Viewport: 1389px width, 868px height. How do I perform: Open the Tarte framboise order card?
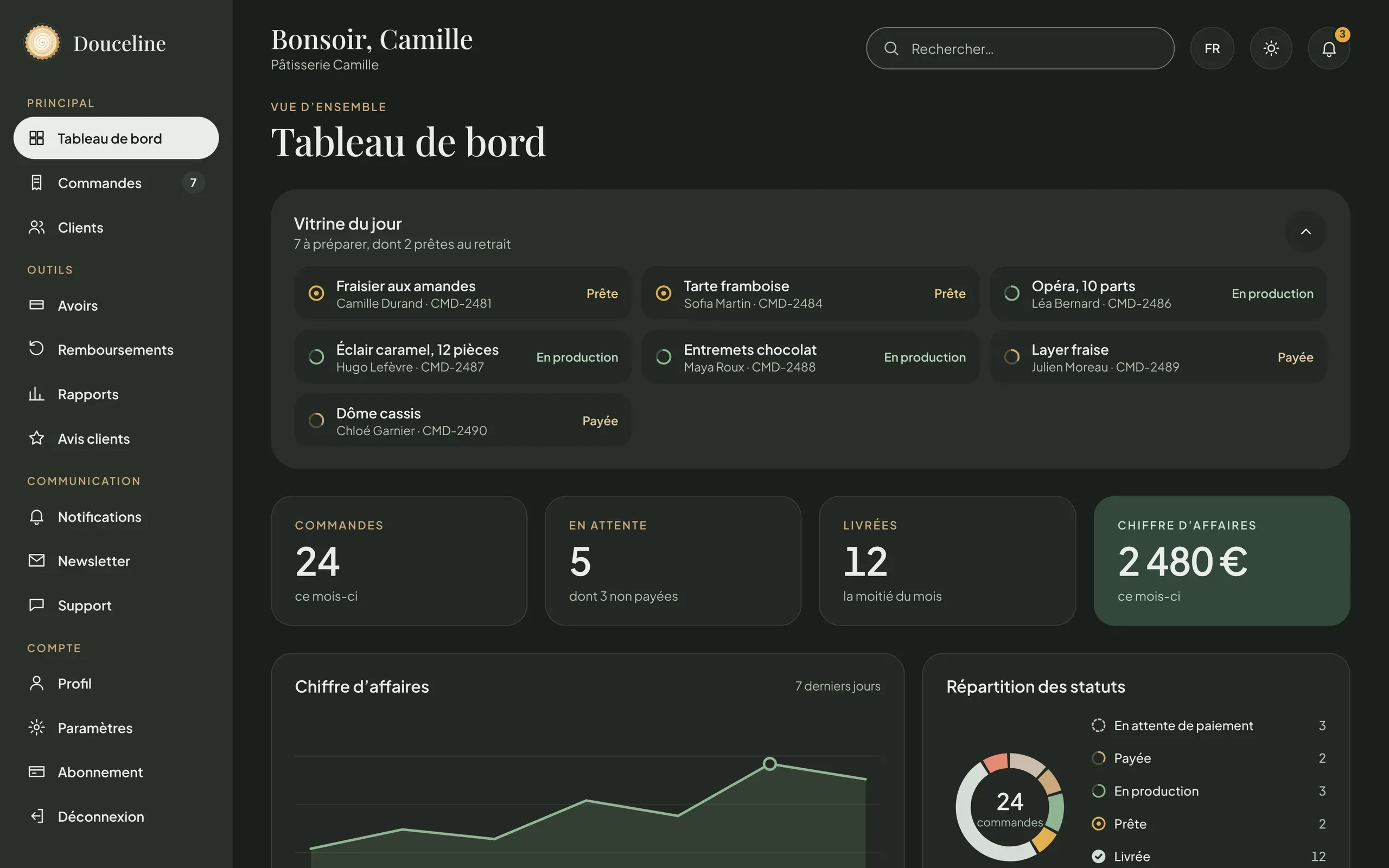(x=810, y=293)
